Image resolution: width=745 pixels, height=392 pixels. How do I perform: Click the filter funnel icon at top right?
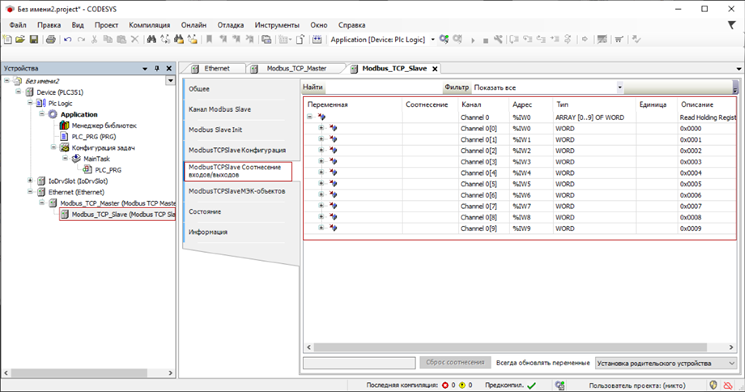[x=732, y=25]
